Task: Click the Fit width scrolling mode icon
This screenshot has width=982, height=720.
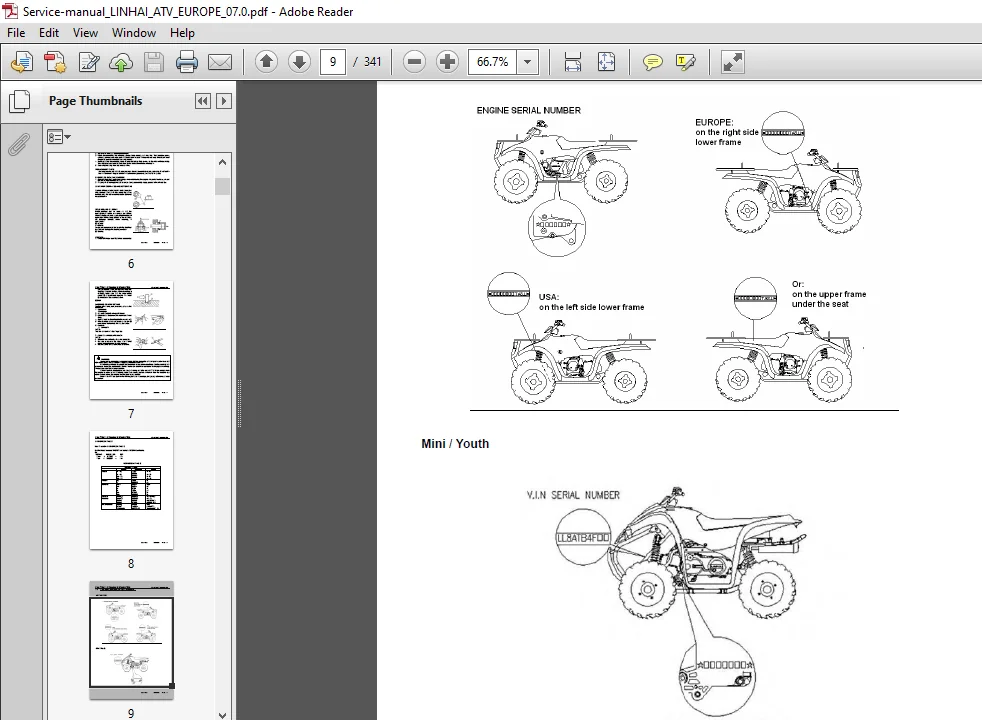Action: [572, 62]
